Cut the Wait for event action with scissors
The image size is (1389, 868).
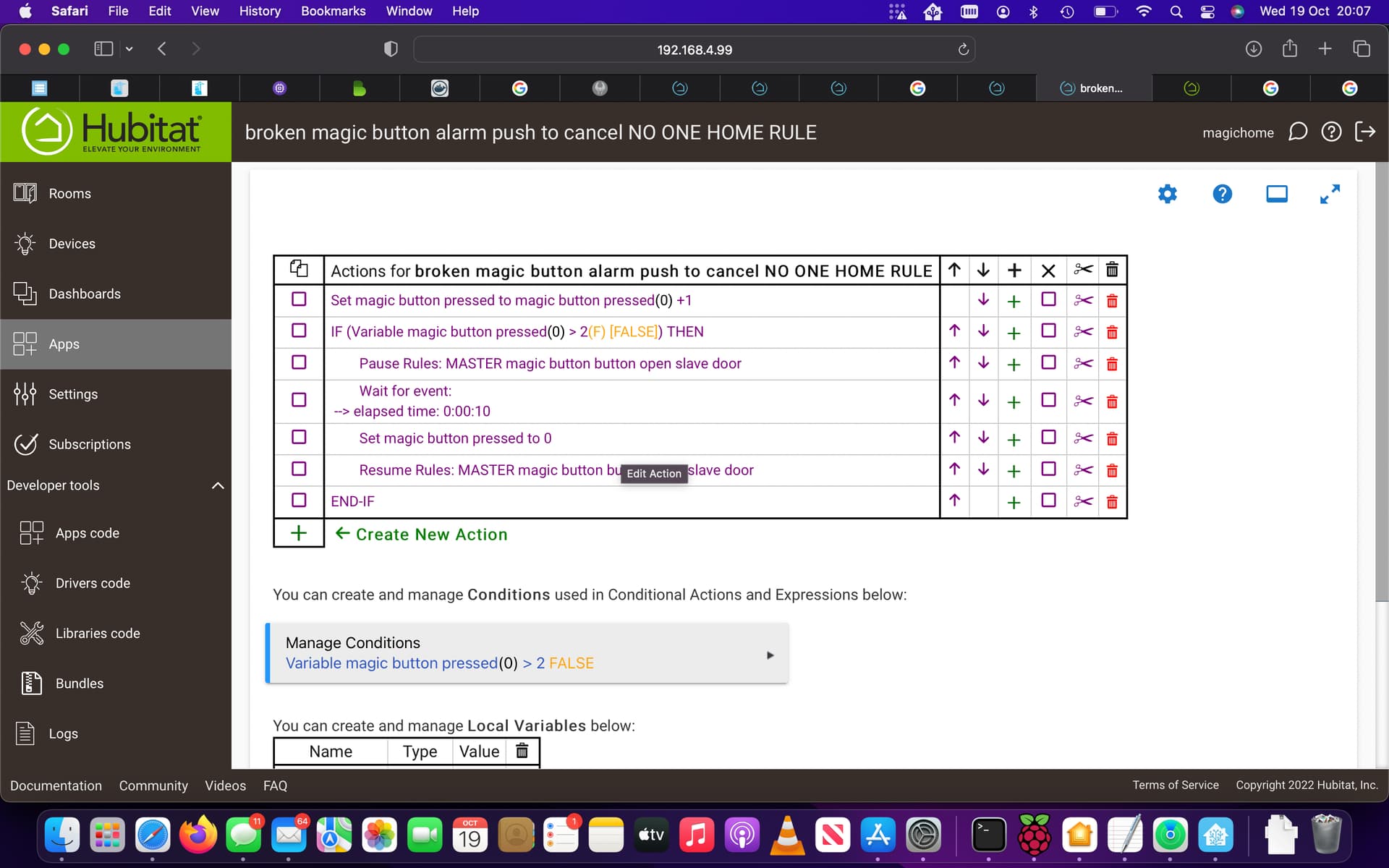pyautogui.click(x=1083, y=401)
